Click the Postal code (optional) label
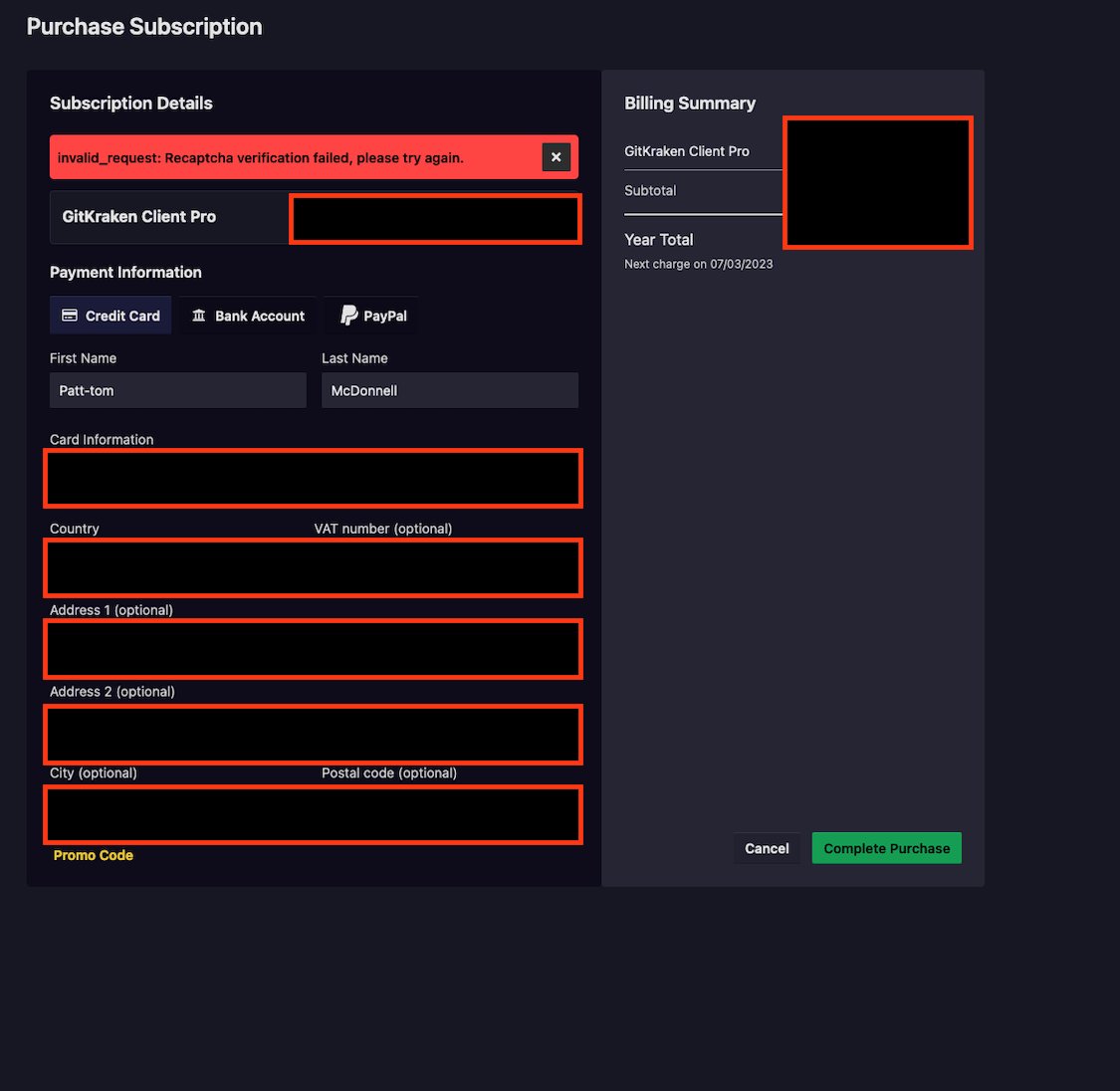 pyautogui.click(x=389, y=773)
